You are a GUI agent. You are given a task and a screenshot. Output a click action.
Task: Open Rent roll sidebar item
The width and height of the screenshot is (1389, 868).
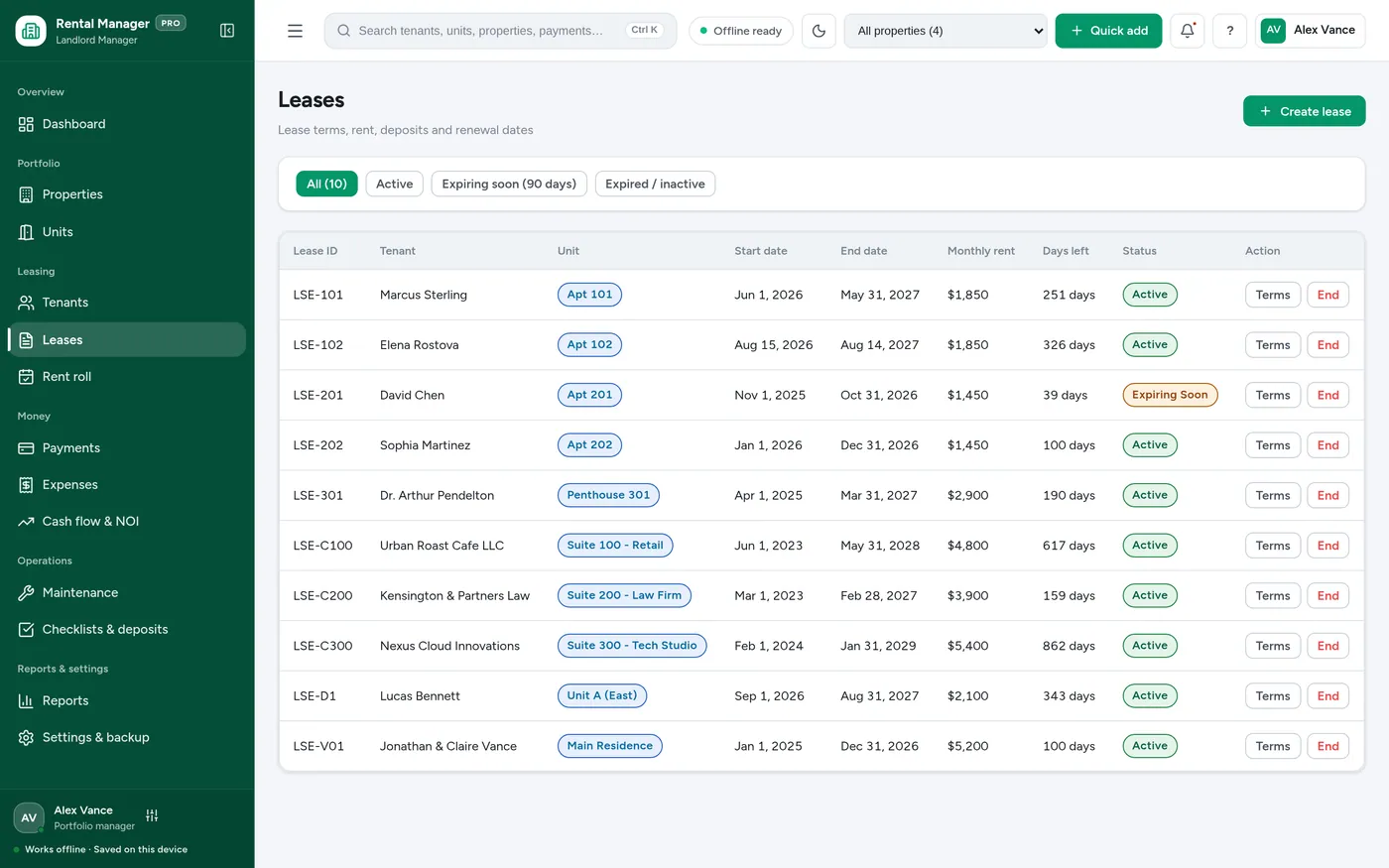pyautogui.click(x=127, y=377)
